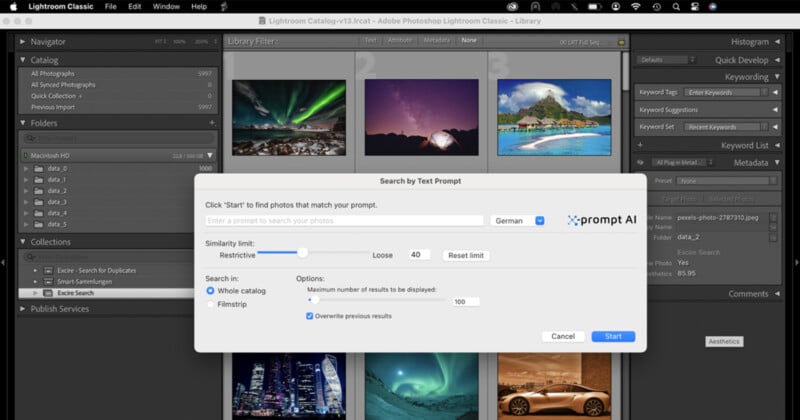Click the Library Filter lock icon
Screen dimensions: 800x420
[621, 42]
